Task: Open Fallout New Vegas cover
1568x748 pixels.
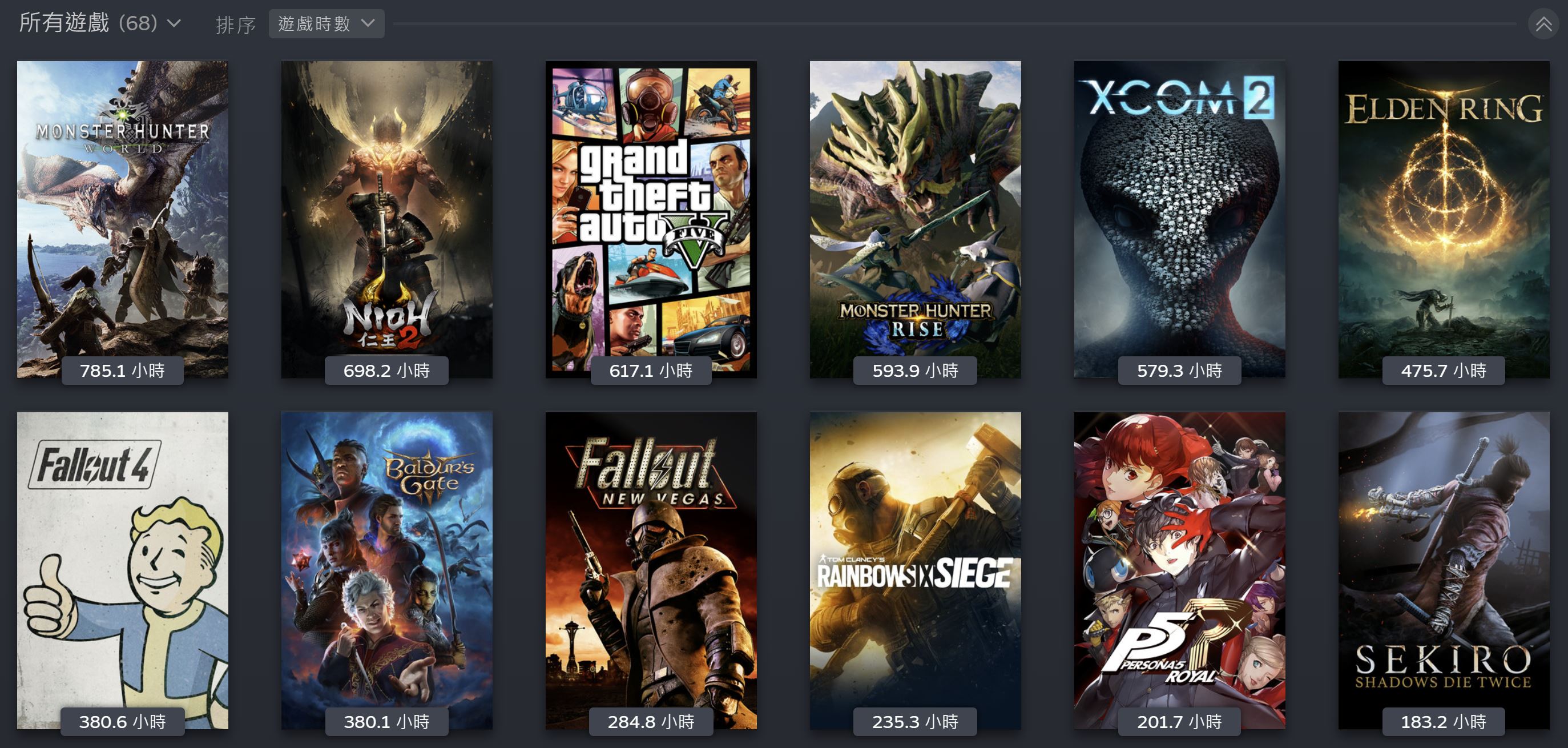Action: pos(651,571)
